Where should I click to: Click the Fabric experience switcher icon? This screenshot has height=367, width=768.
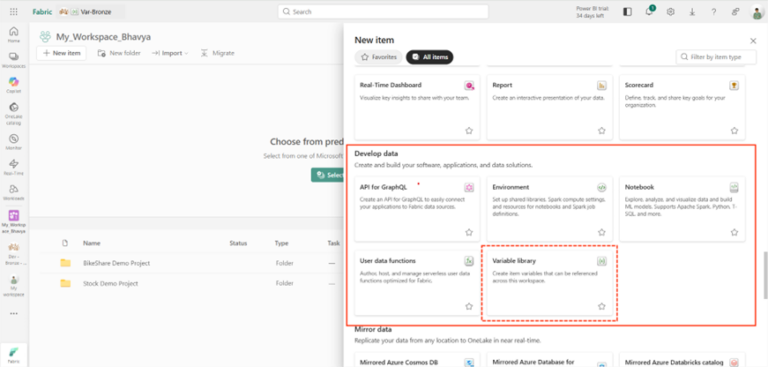[x=14, y=354]
